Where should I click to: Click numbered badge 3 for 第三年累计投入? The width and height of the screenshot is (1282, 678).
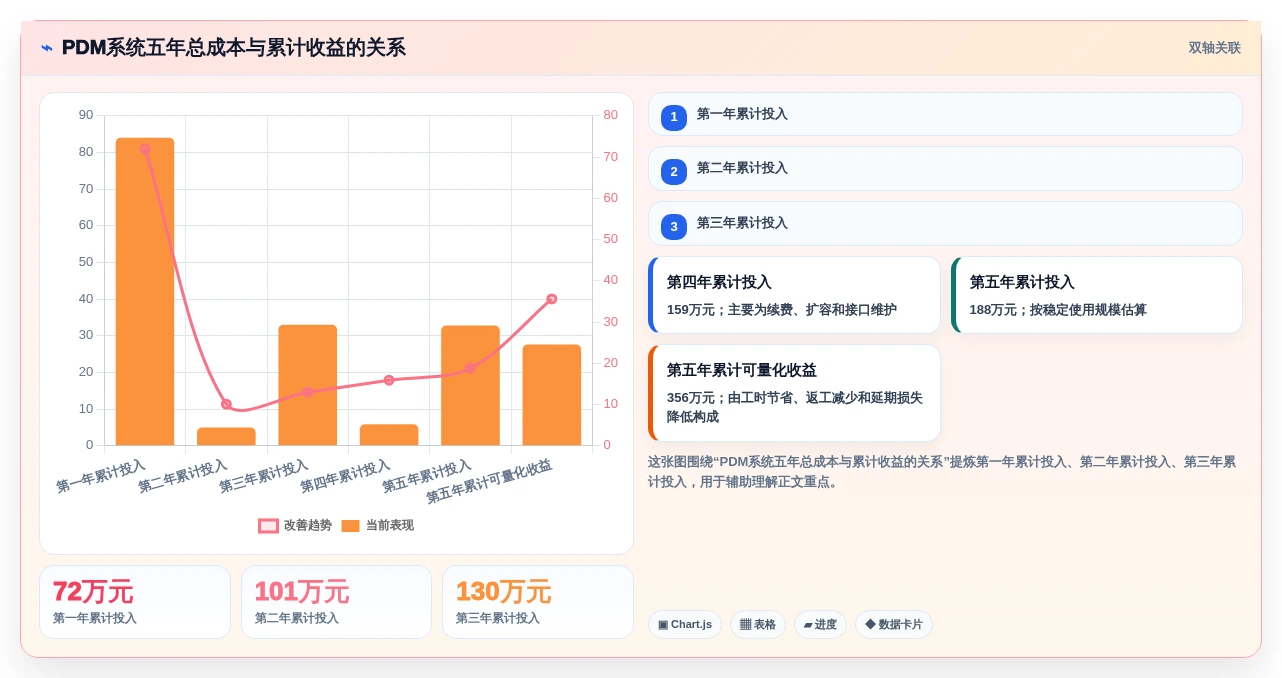[x=674, y=227]
